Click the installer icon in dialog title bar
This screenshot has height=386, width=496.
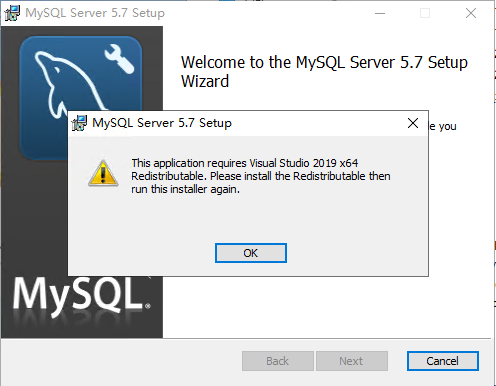tap(79, 123)
